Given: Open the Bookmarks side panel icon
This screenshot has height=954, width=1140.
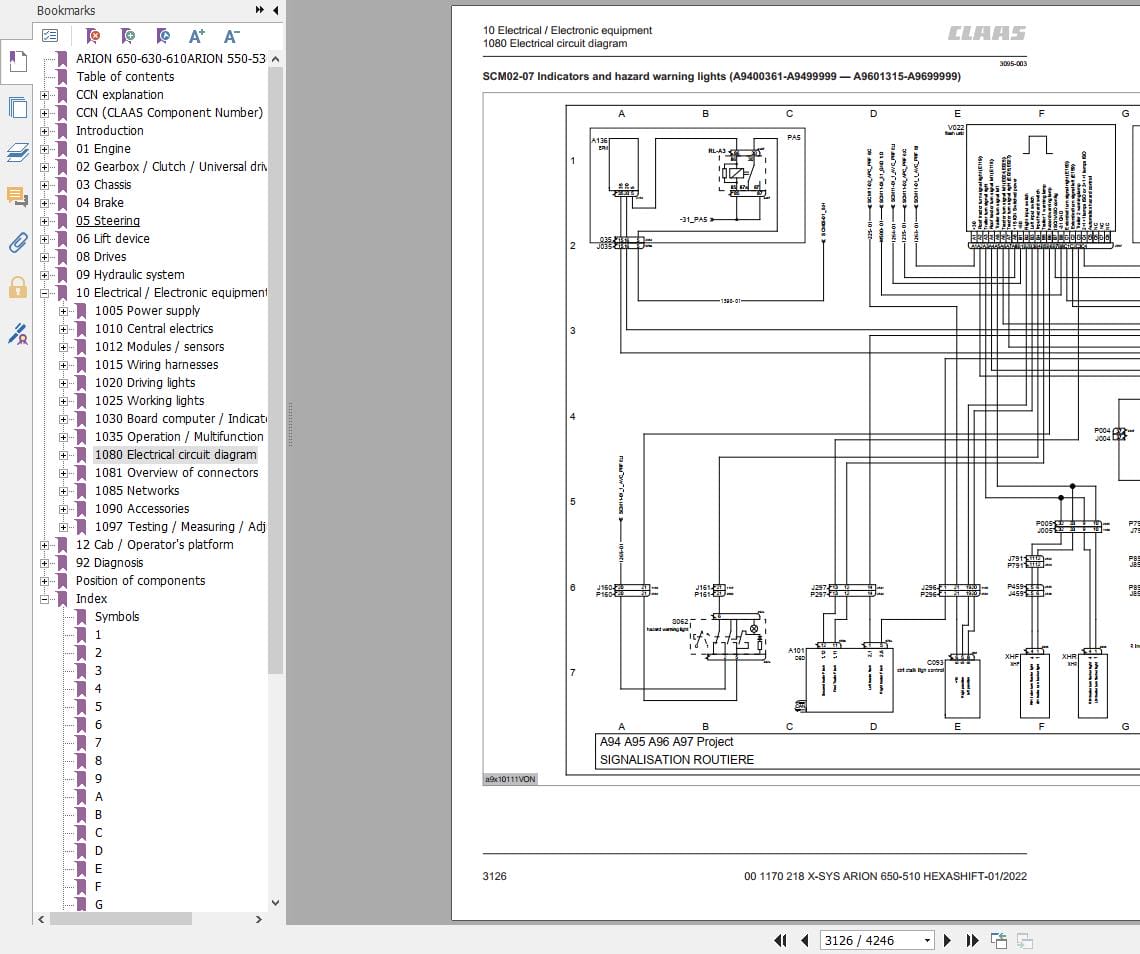Looking at the screenshot, I should [17, 62].
